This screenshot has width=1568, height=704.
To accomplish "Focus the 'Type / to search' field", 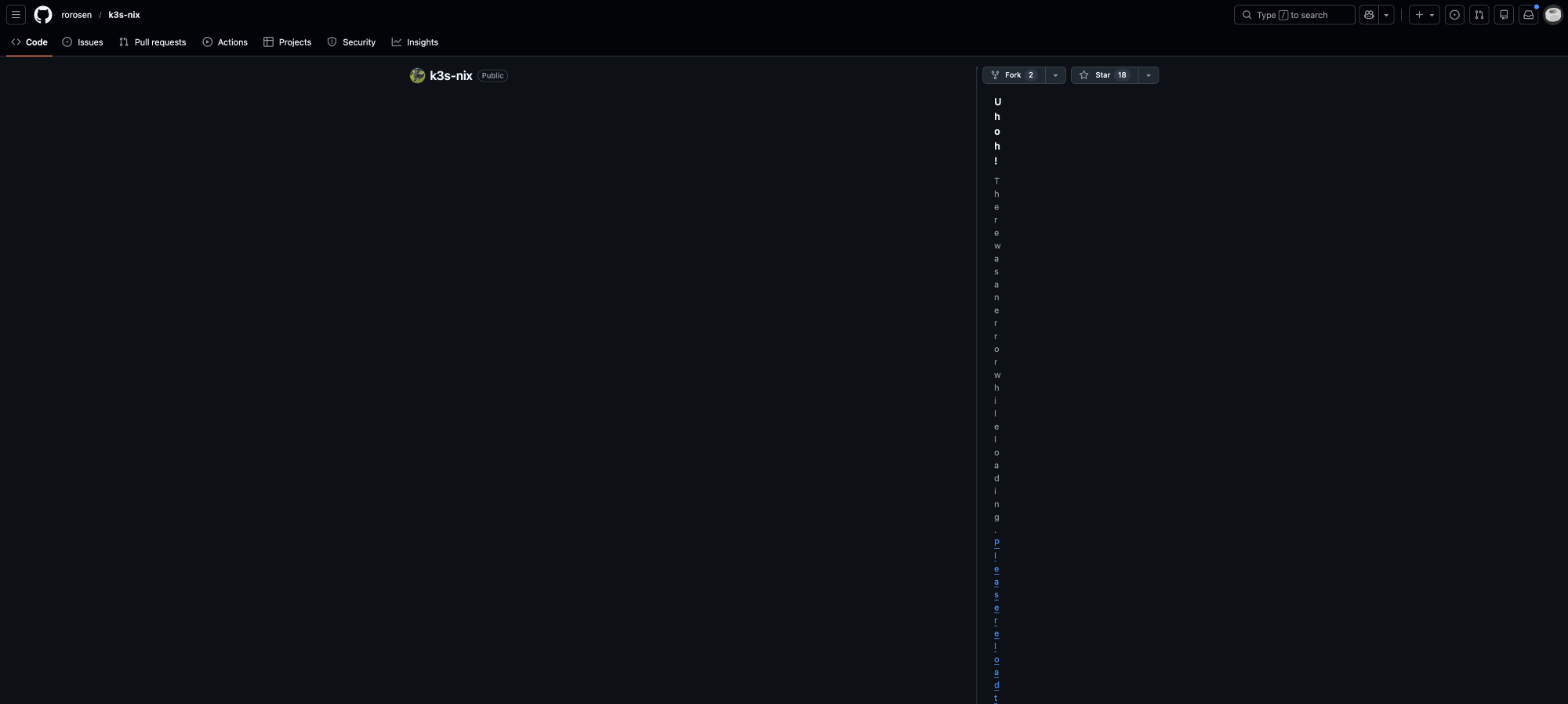I will [x=1294, y=15].
